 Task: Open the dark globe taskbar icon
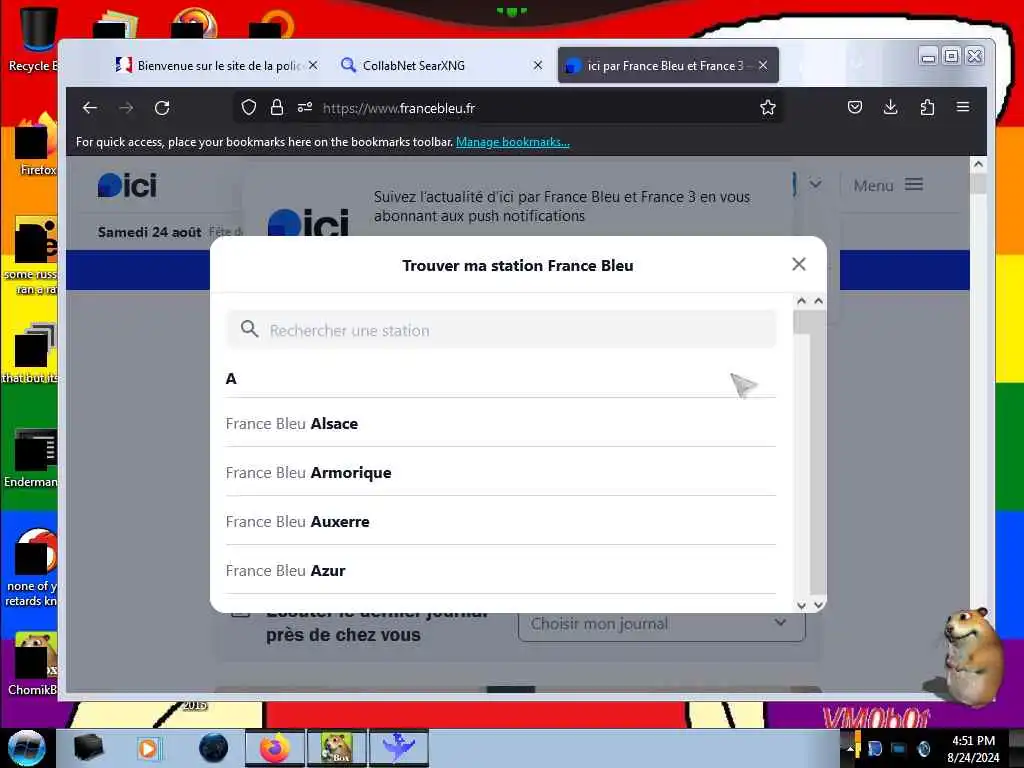pyautogui.click(x=214, y=748)
